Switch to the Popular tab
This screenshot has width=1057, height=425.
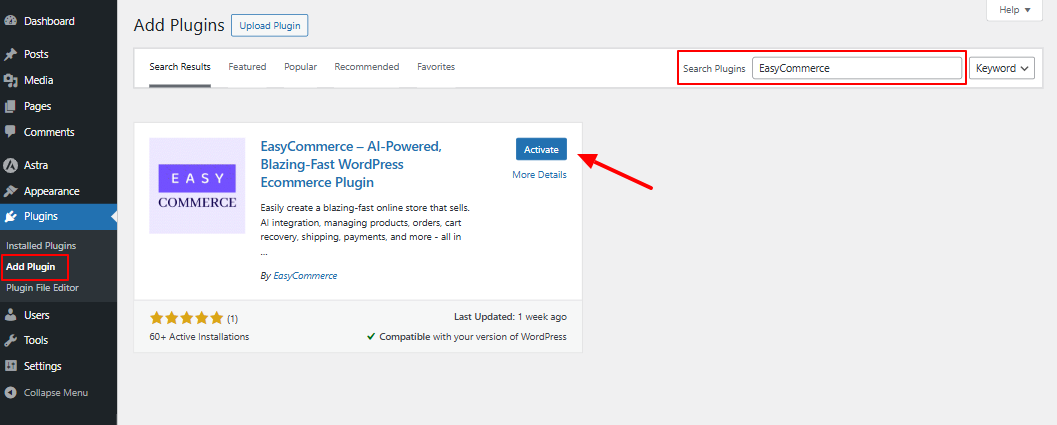click(301, 67)
